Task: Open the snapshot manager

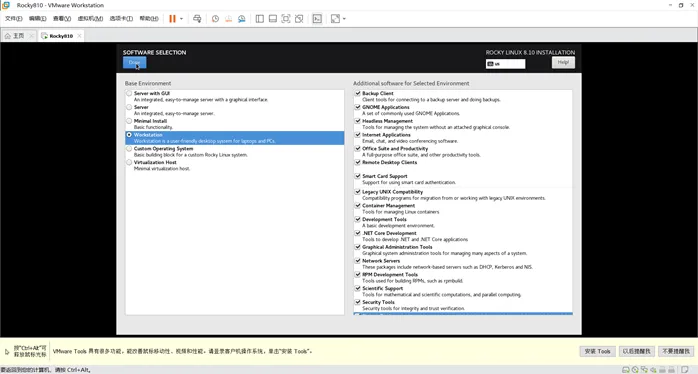Action: (x=242, y=19)
